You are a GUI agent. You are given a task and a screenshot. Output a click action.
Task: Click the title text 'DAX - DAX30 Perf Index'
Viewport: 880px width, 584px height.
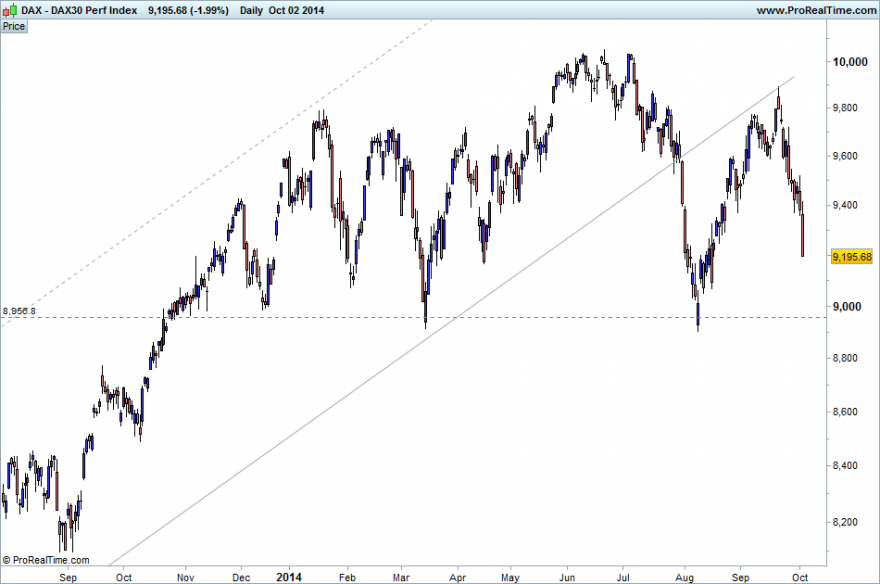tap(79, 10)
